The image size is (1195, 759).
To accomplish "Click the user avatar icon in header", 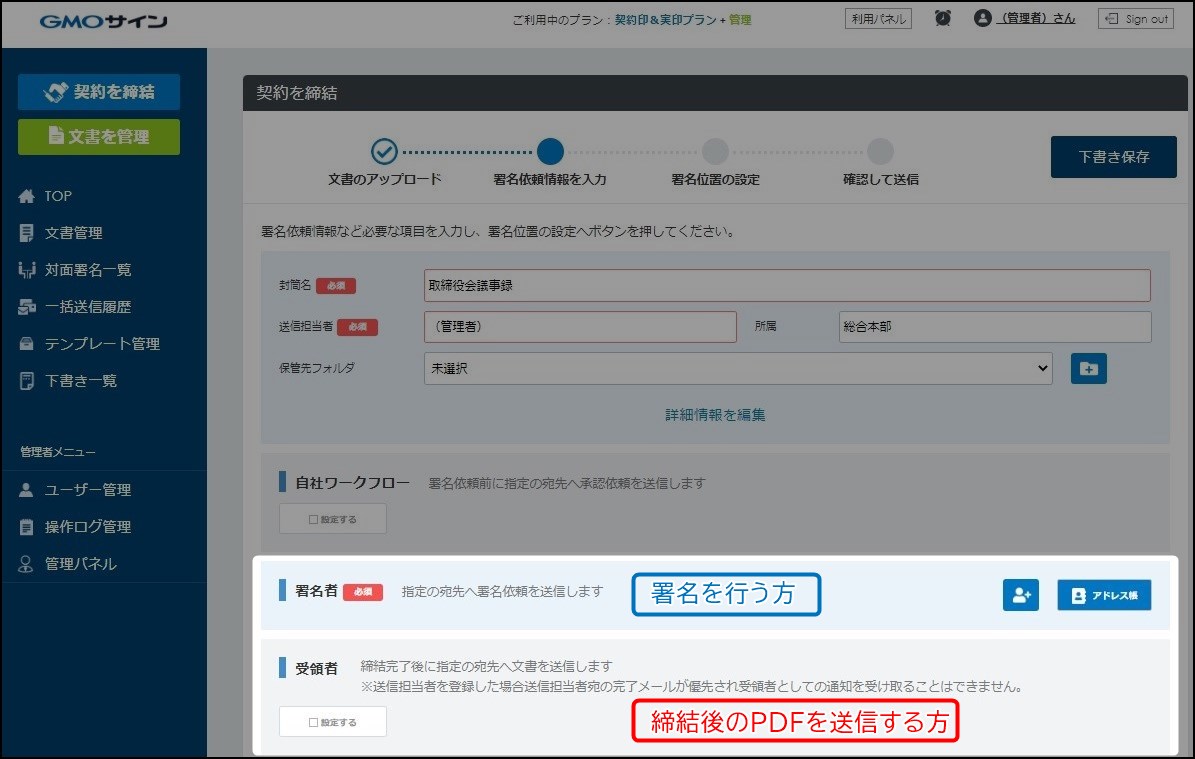I will click(982, 18).
